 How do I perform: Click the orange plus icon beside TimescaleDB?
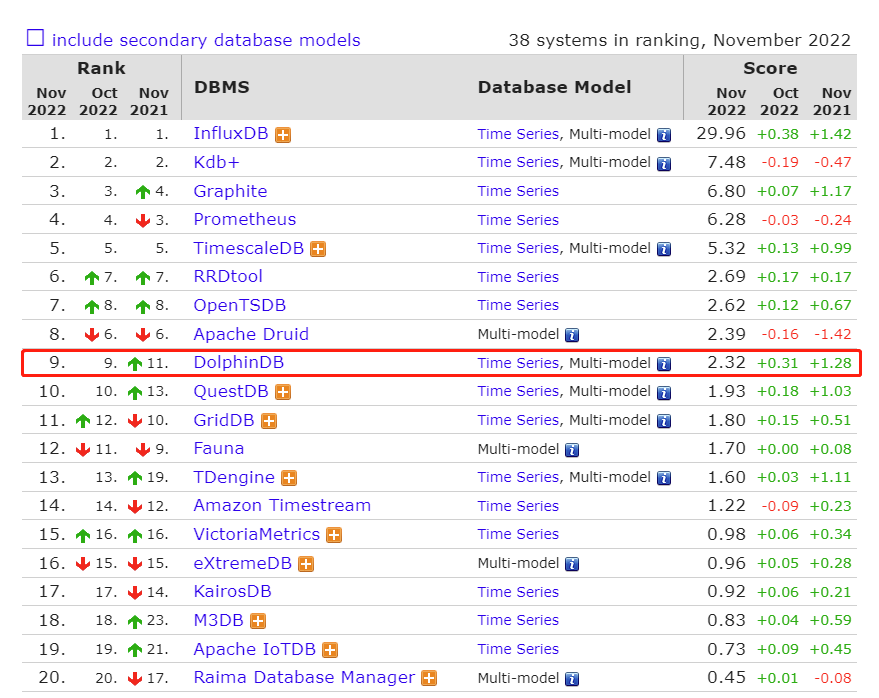(318, 249)
